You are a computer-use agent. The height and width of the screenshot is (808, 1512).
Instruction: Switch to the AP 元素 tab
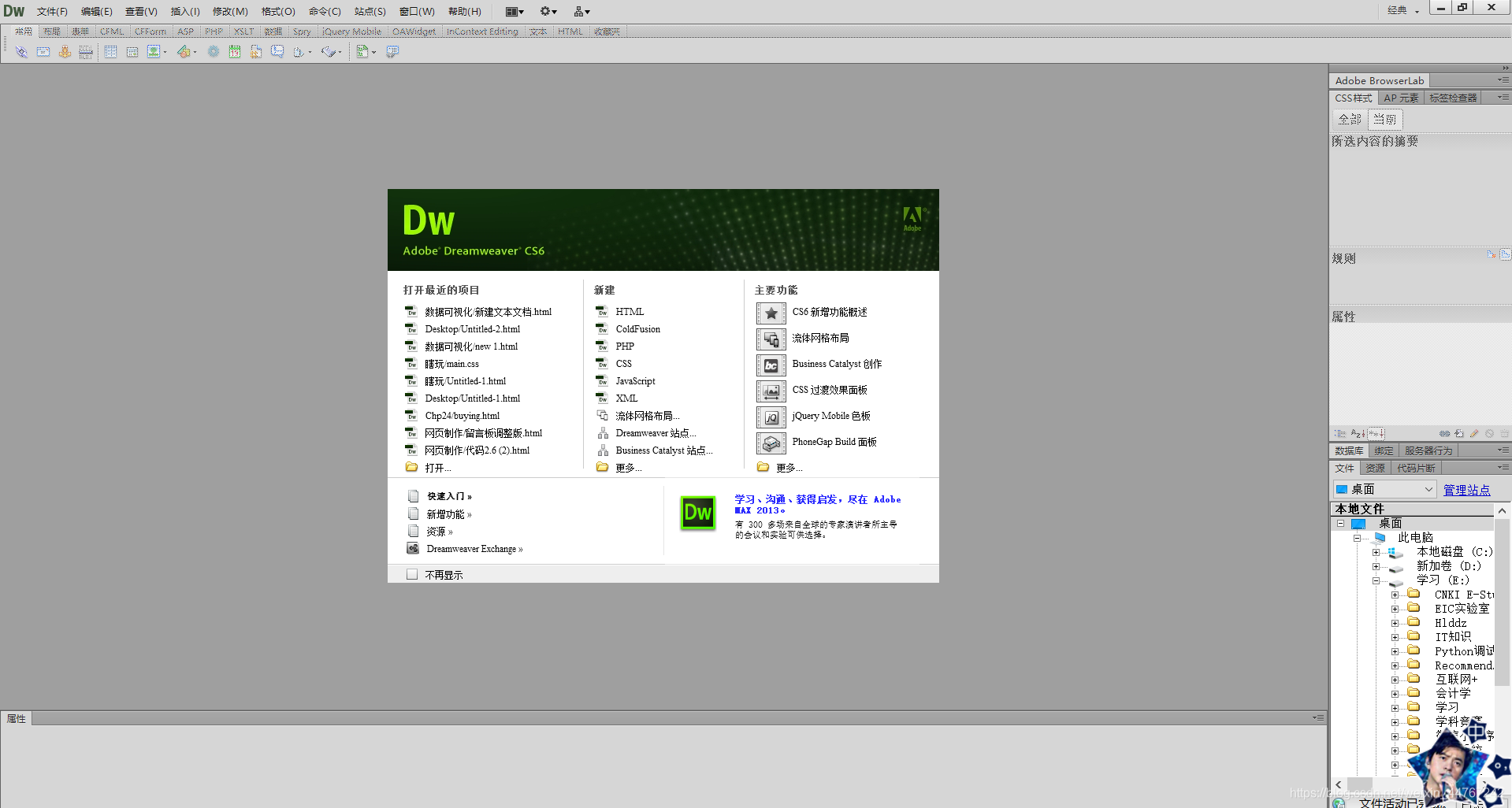pyautogui.click(x=1401, y=98)
